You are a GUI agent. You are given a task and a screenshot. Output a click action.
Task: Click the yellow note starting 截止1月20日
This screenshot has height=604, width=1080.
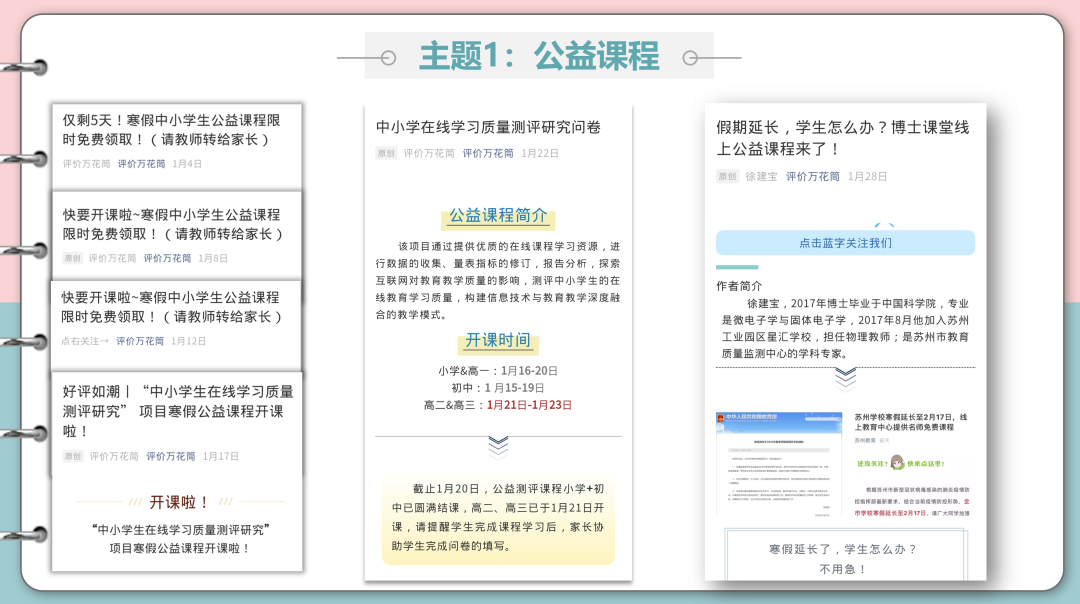click(498, 517)
